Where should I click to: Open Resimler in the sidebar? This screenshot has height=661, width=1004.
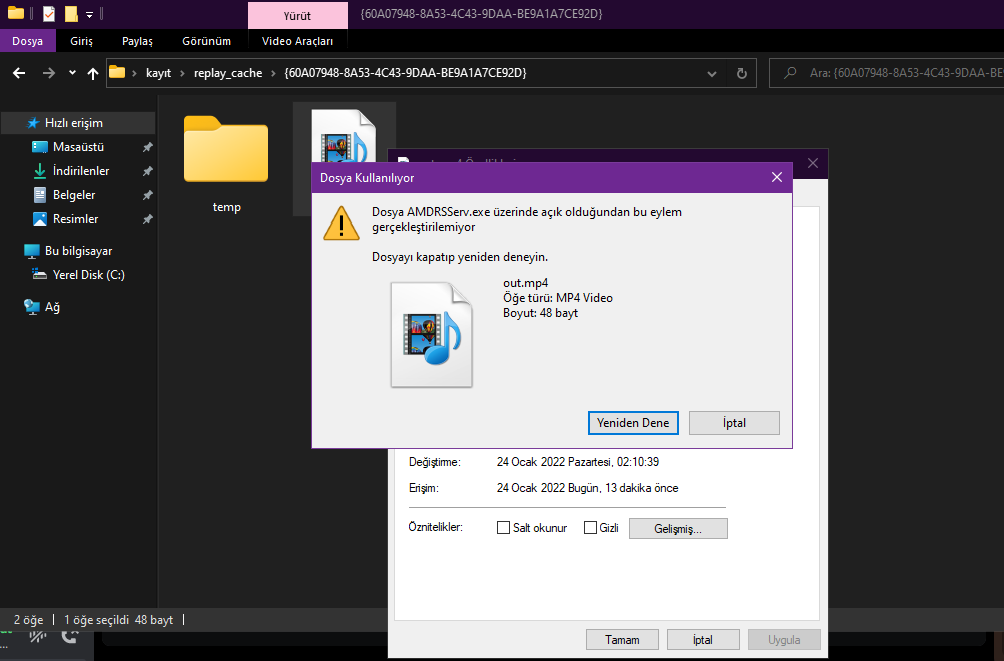(x=75, y=219)
